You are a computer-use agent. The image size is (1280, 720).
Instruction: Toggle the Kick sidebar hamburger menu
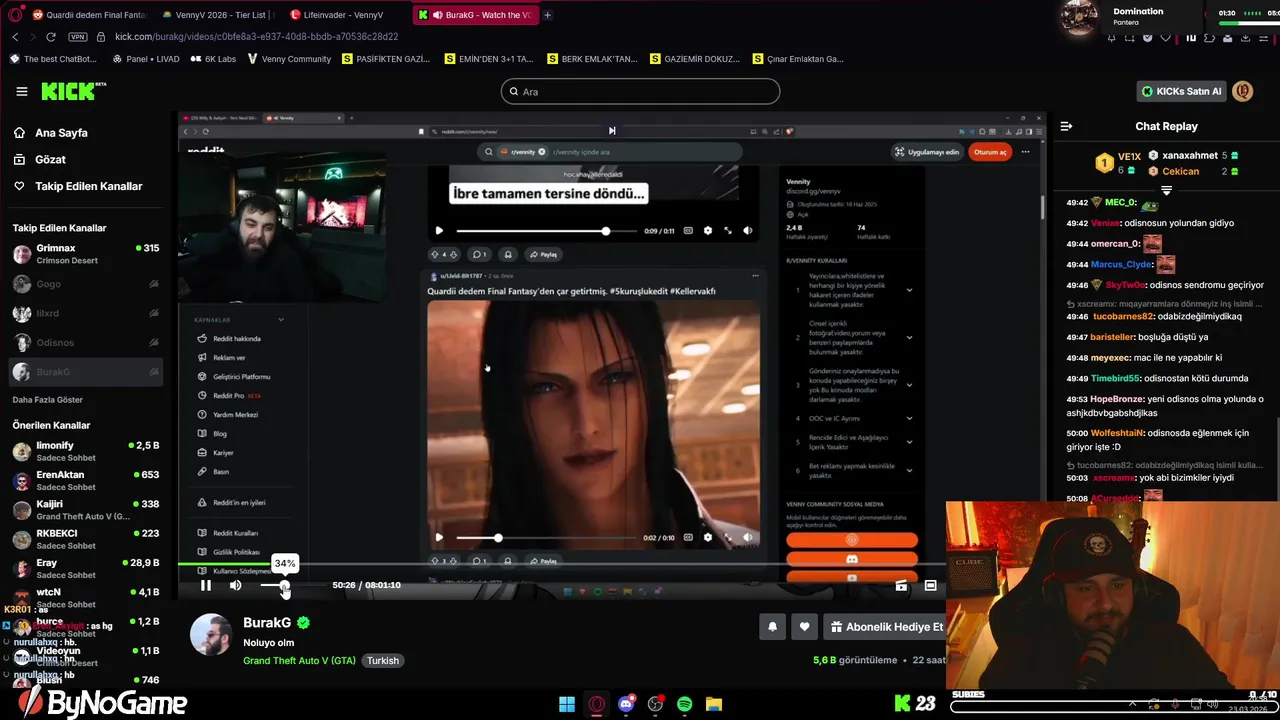(22, 91)
